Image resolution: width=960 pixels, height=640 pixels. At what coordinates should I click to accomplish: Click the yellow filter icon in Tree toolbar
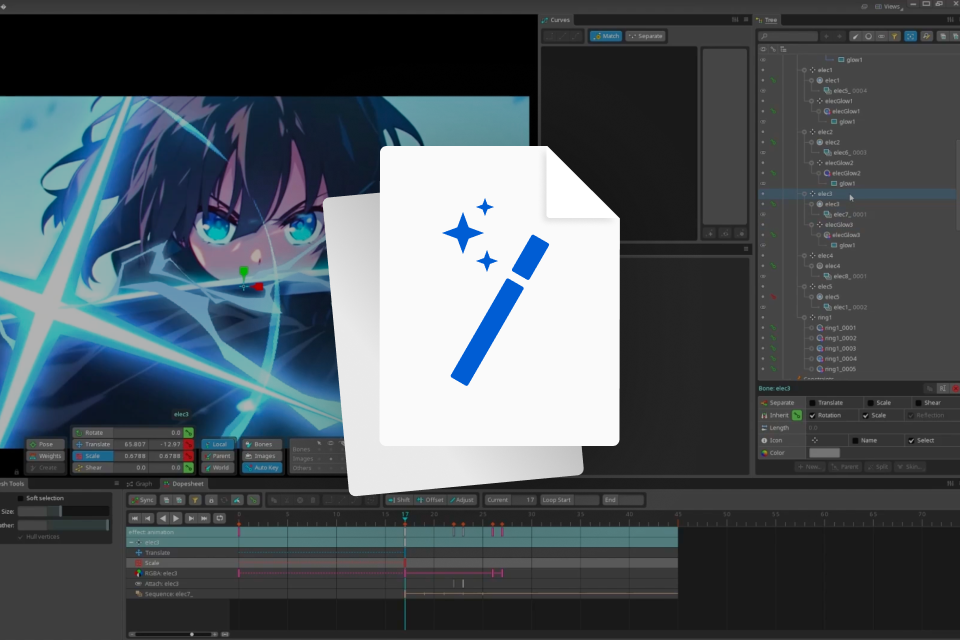[894, 36]
